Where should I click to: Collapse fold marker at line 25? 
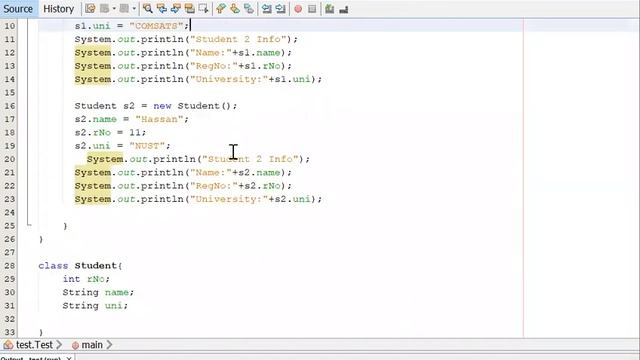29,224
